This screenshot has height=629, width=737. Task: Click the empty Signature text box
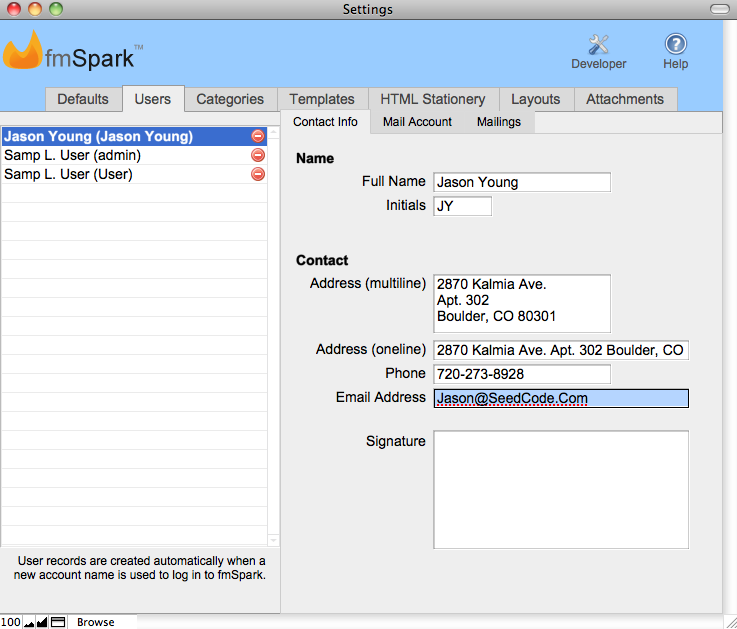(x=560, y=489)
